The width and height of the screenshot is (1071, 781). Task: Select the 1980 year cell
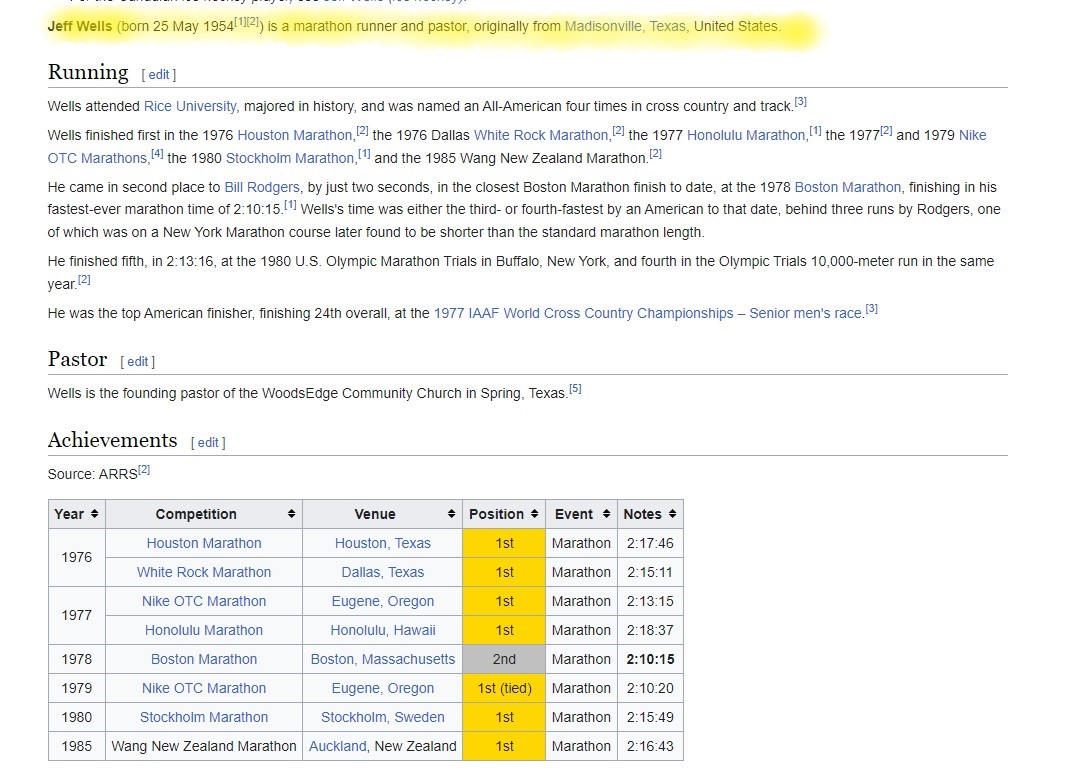click(76, 717)
